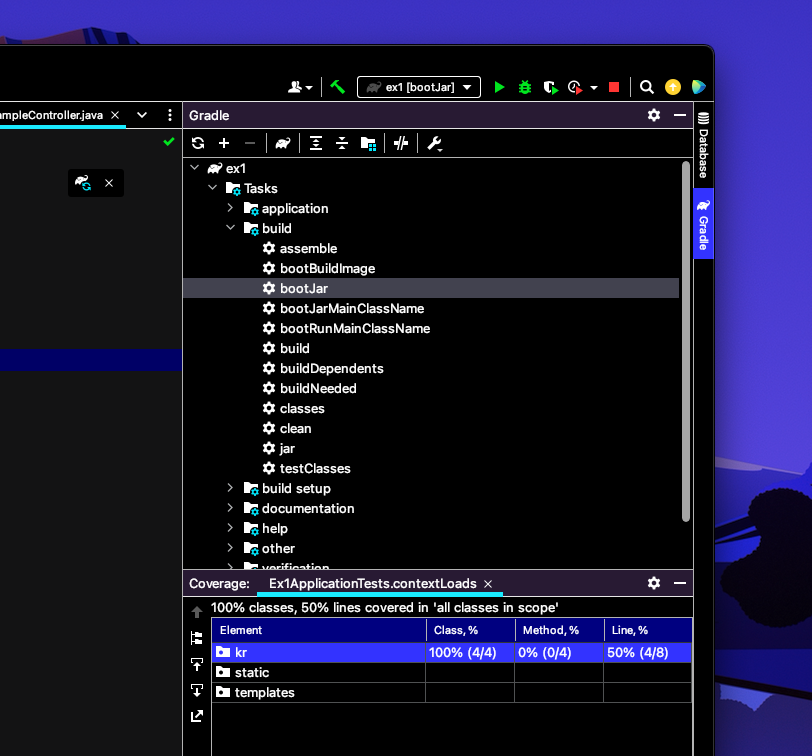The width and height of the screenshot is (812, 756).
Task: Open the Database side tool window
Action: tap(703, 145)
